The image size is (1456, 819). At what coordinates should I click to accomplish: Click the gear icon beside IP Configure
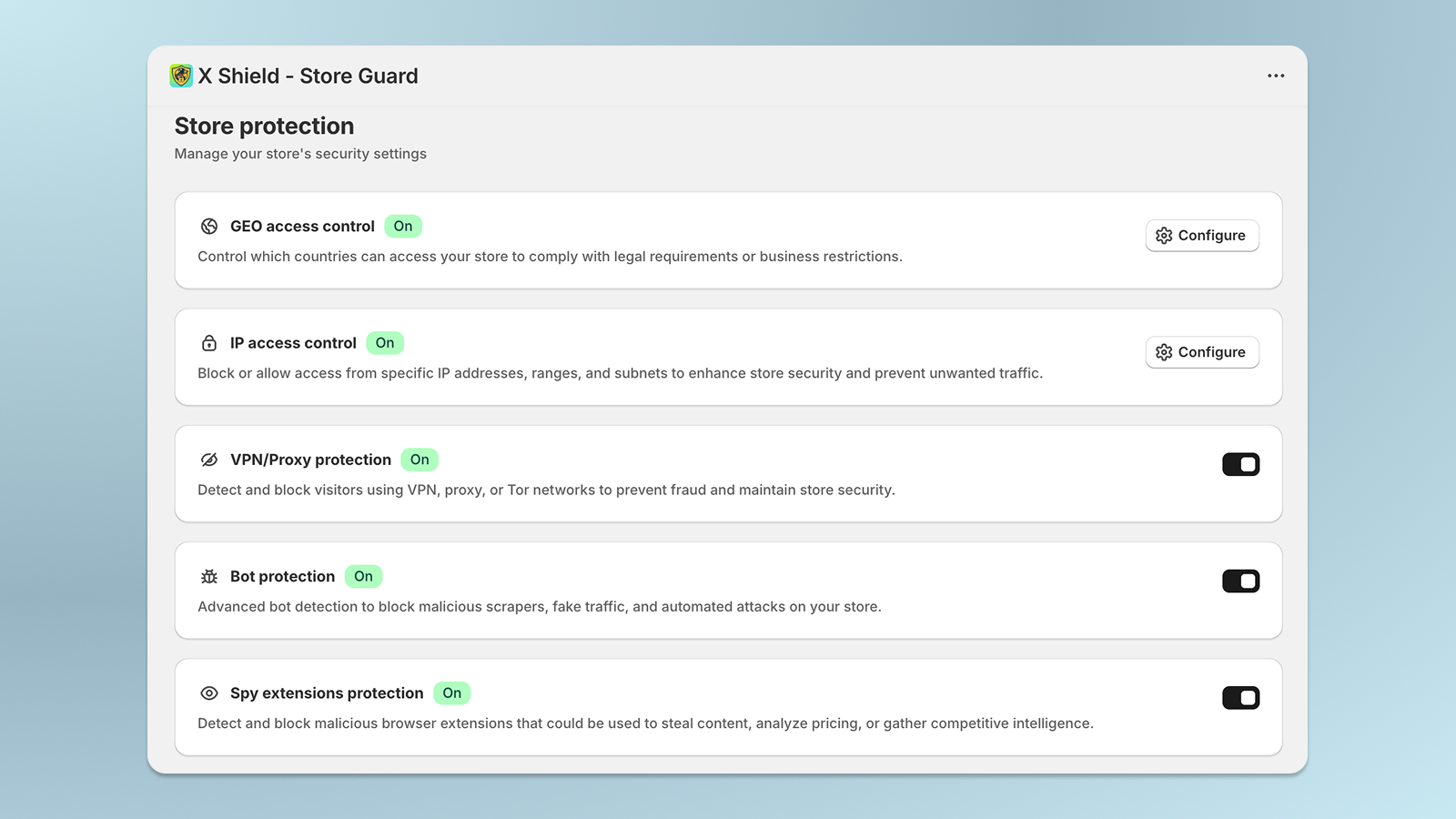point(1164,352)
